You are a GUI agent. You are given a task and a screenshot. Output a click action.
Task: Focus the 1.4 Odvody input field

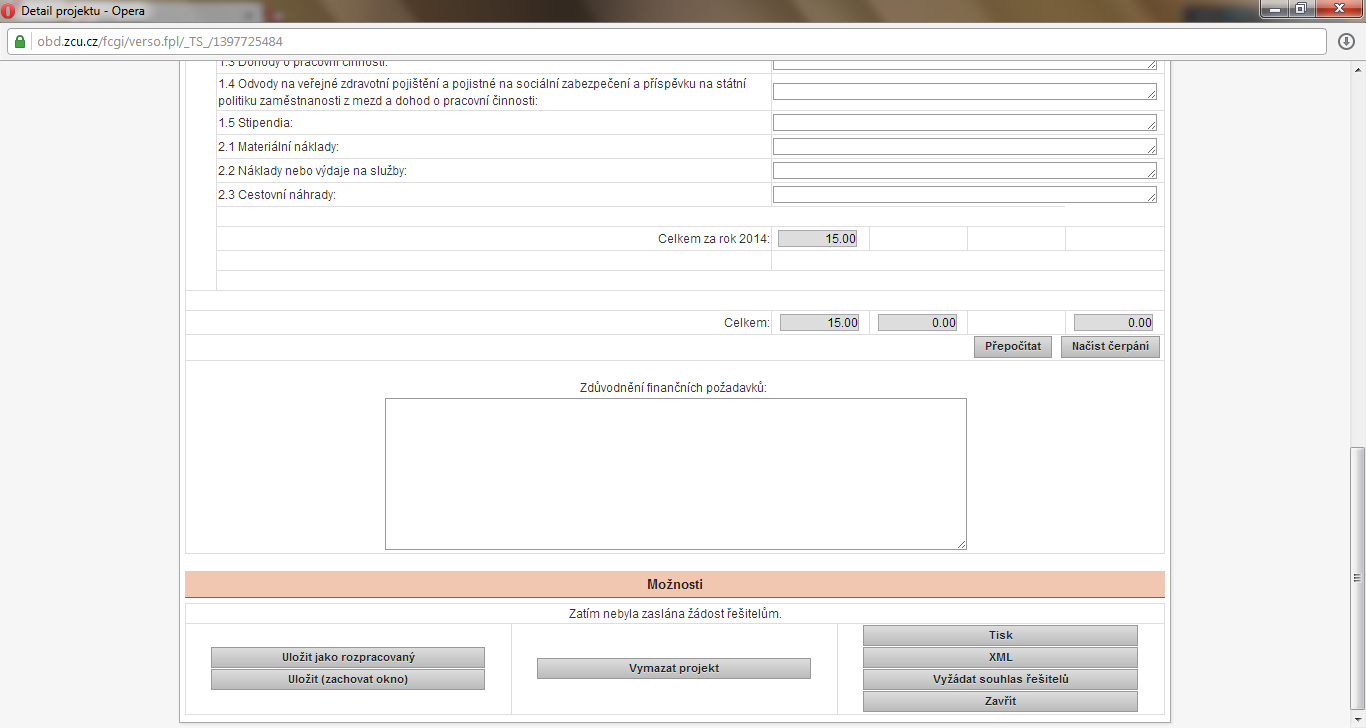(965, 91)
